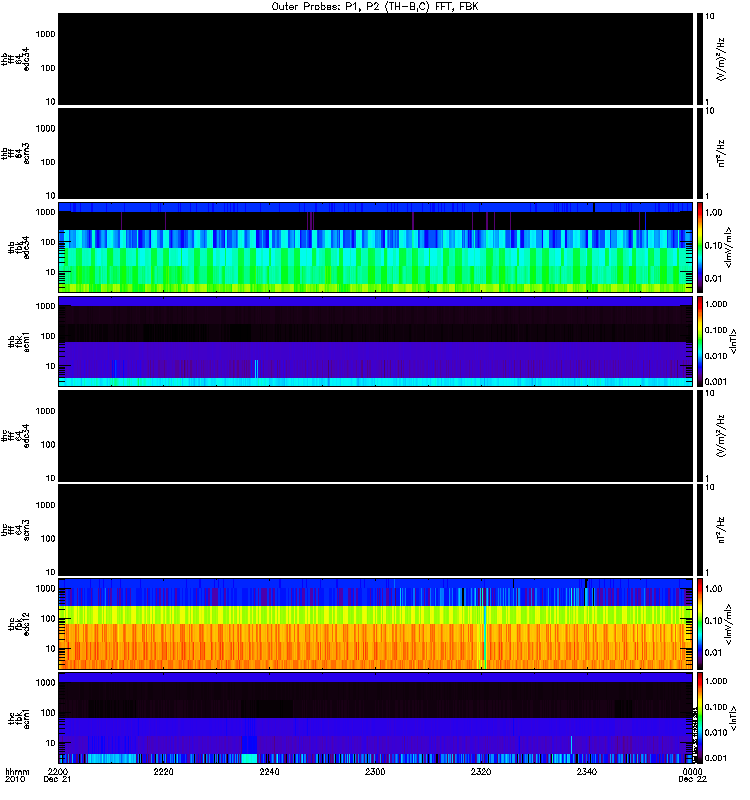Image resolution: width=750 pixels, height=800 pixels.
Task: Click the 'thc fbk scm1' y-axis label
Action: pyautogui.click(x=19, y=718)
